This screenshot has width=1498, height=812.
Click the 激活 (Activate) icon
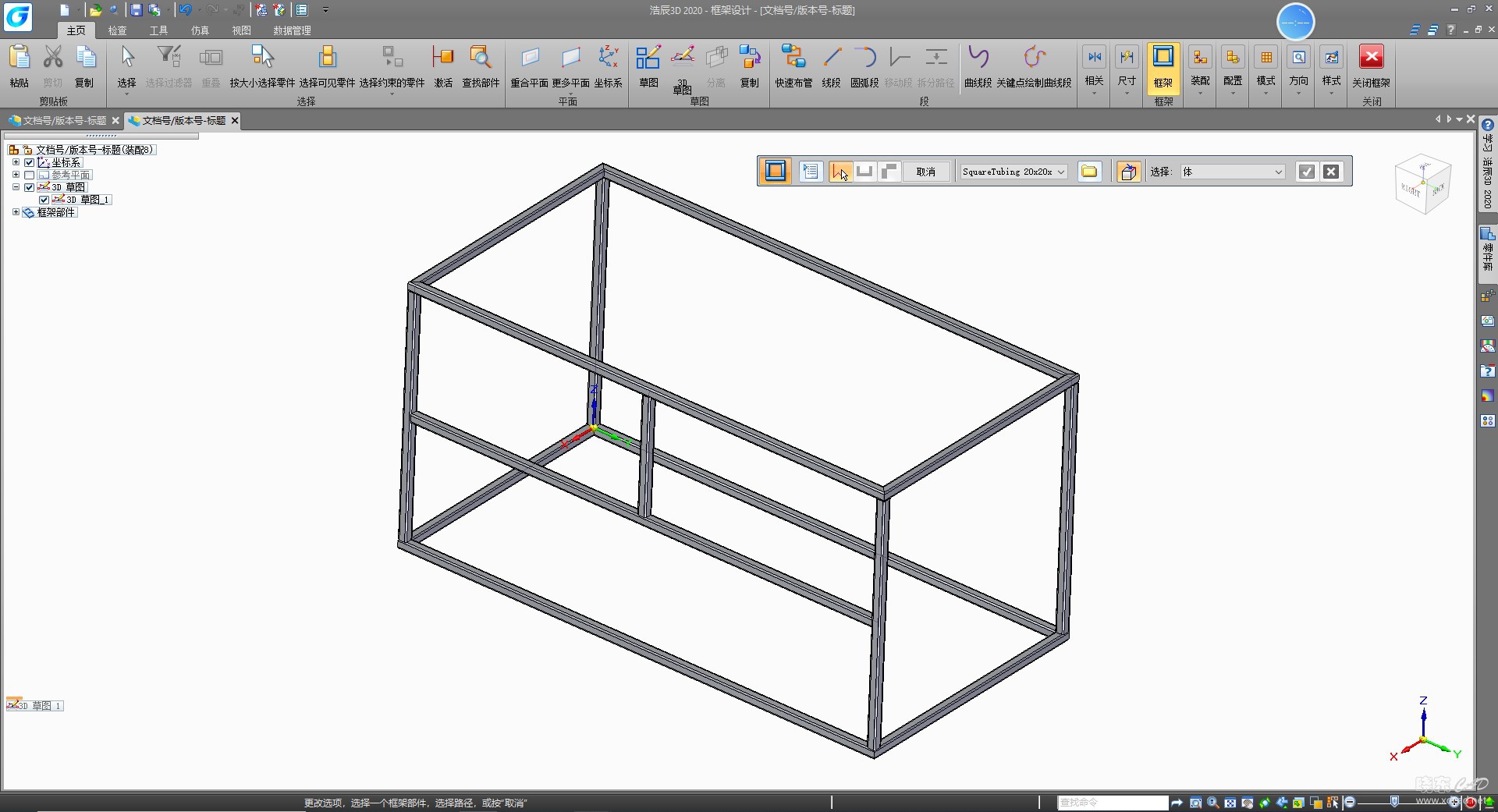tap(443, 58)
